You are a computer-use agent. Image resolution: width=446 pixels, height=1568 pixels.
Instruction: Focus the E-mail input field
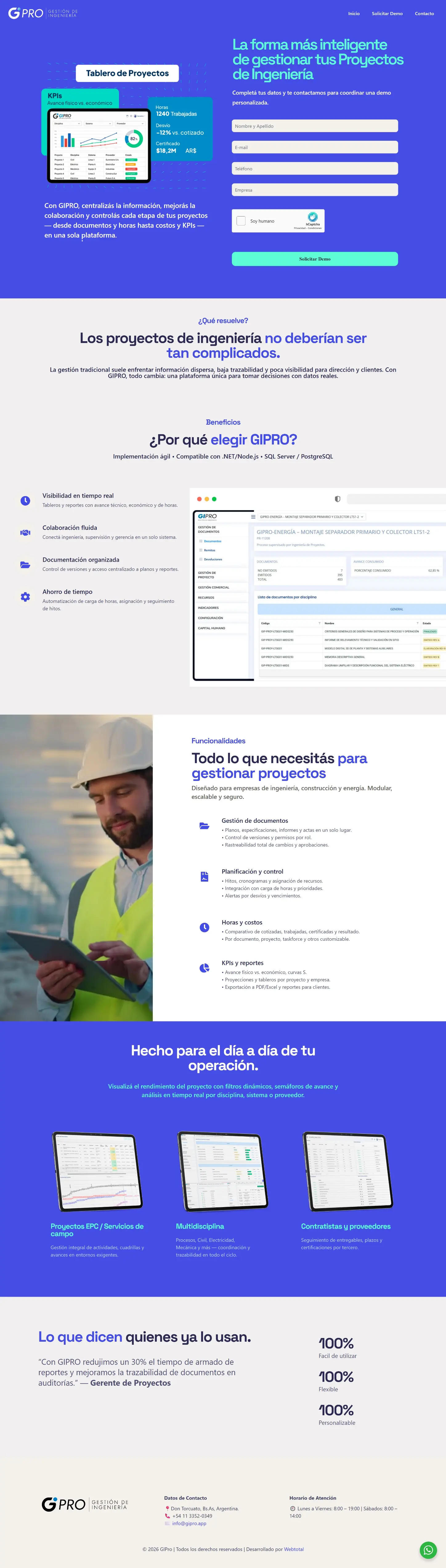pos(314,147)
